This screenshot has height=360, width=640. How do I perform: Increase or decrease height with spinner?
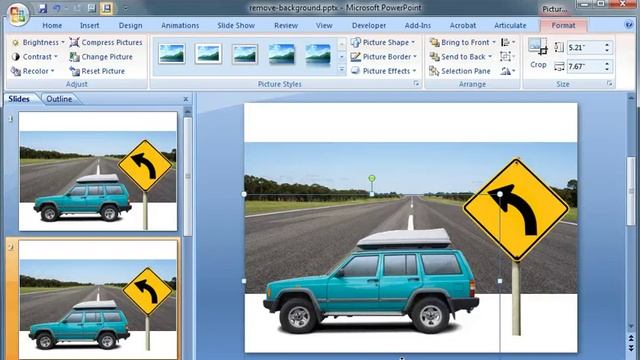tap(607, 47)
